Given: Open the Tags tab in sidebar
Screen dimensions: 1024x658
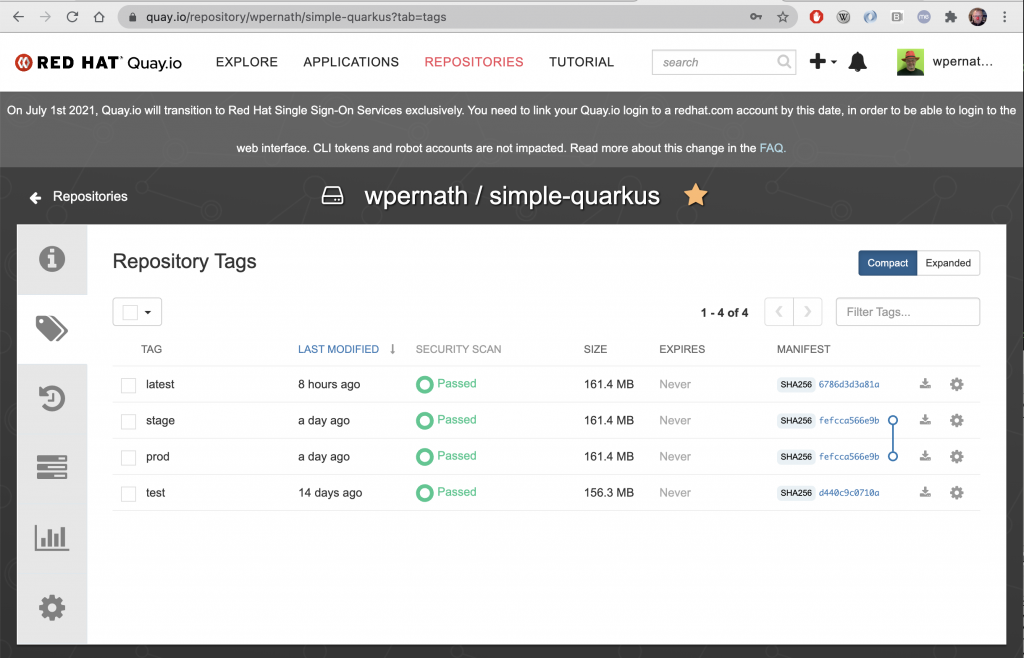Looking at the screenshot, I should pyautogui.click(x=51, y=329).
